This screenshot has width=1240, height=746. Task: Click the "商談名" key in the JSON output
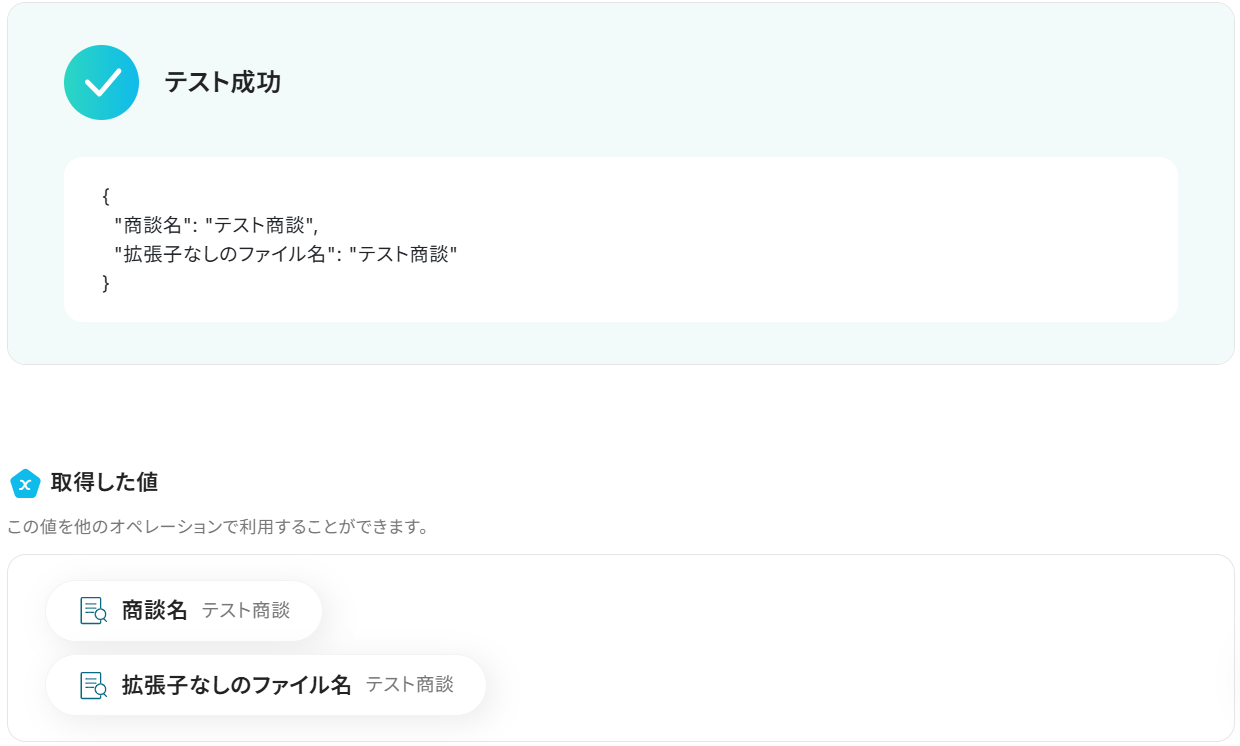pos(153,225)
